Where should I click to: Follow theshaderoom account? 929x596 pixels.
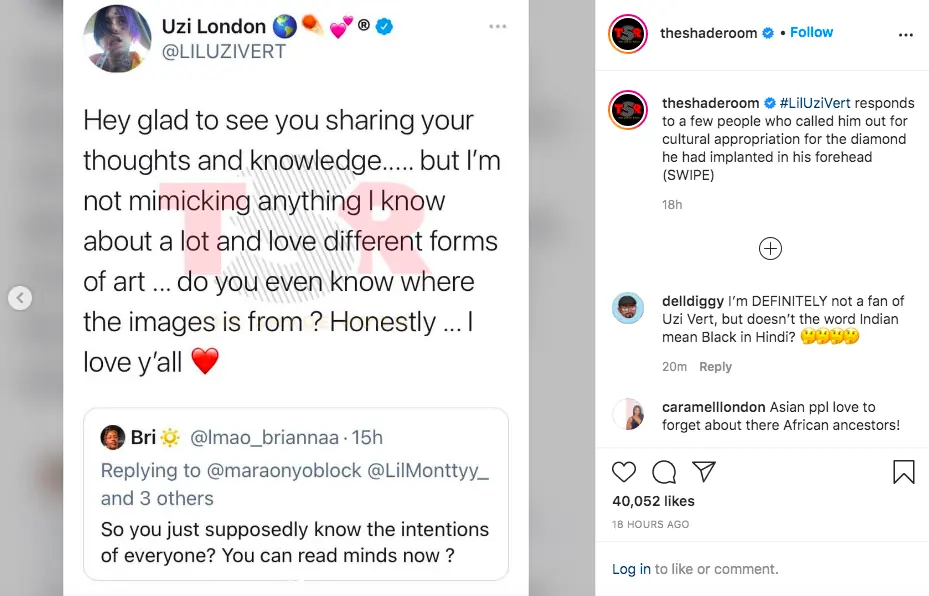pos(811,33)
